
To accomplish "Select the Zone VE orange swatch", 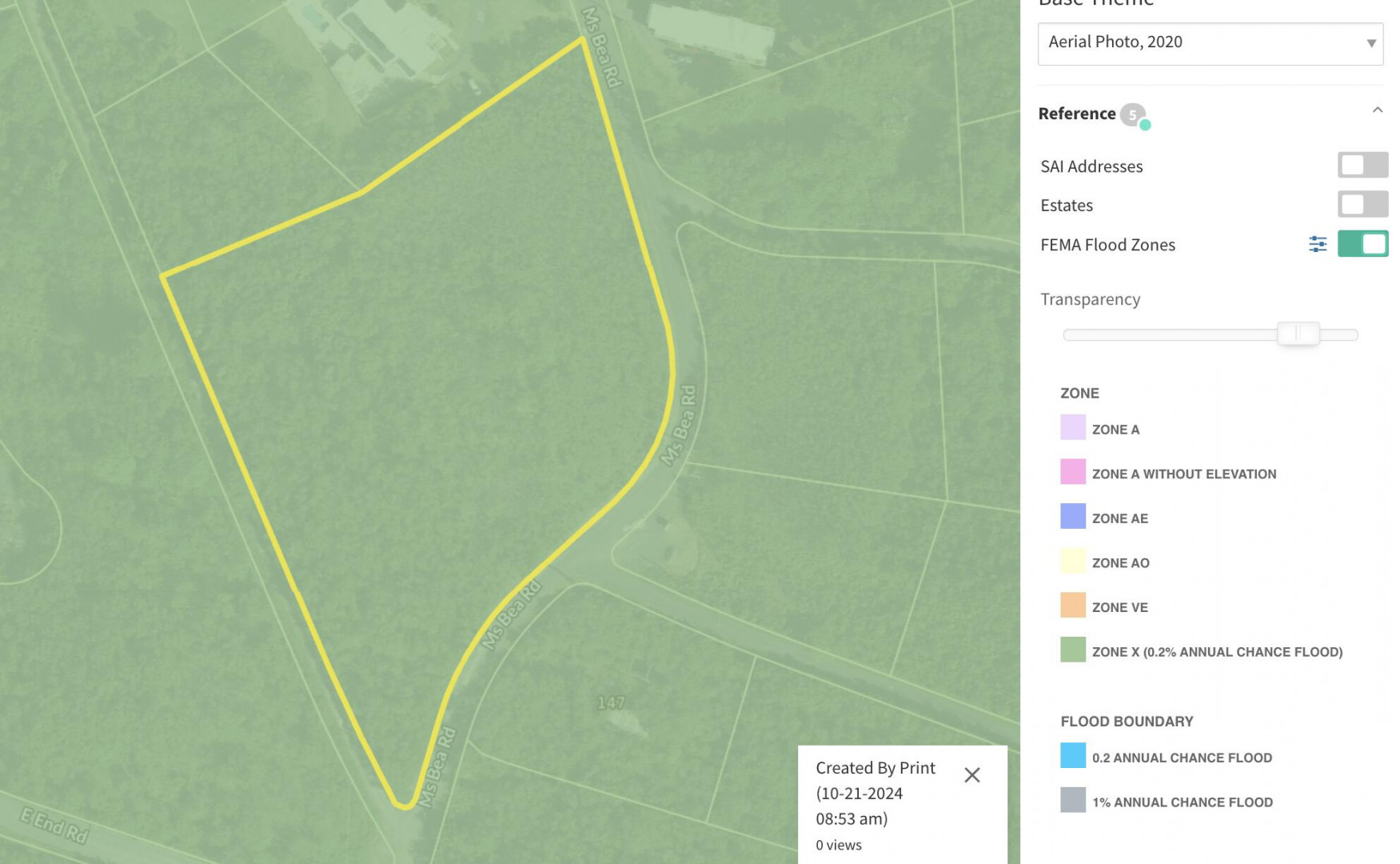I will 1072,605.
